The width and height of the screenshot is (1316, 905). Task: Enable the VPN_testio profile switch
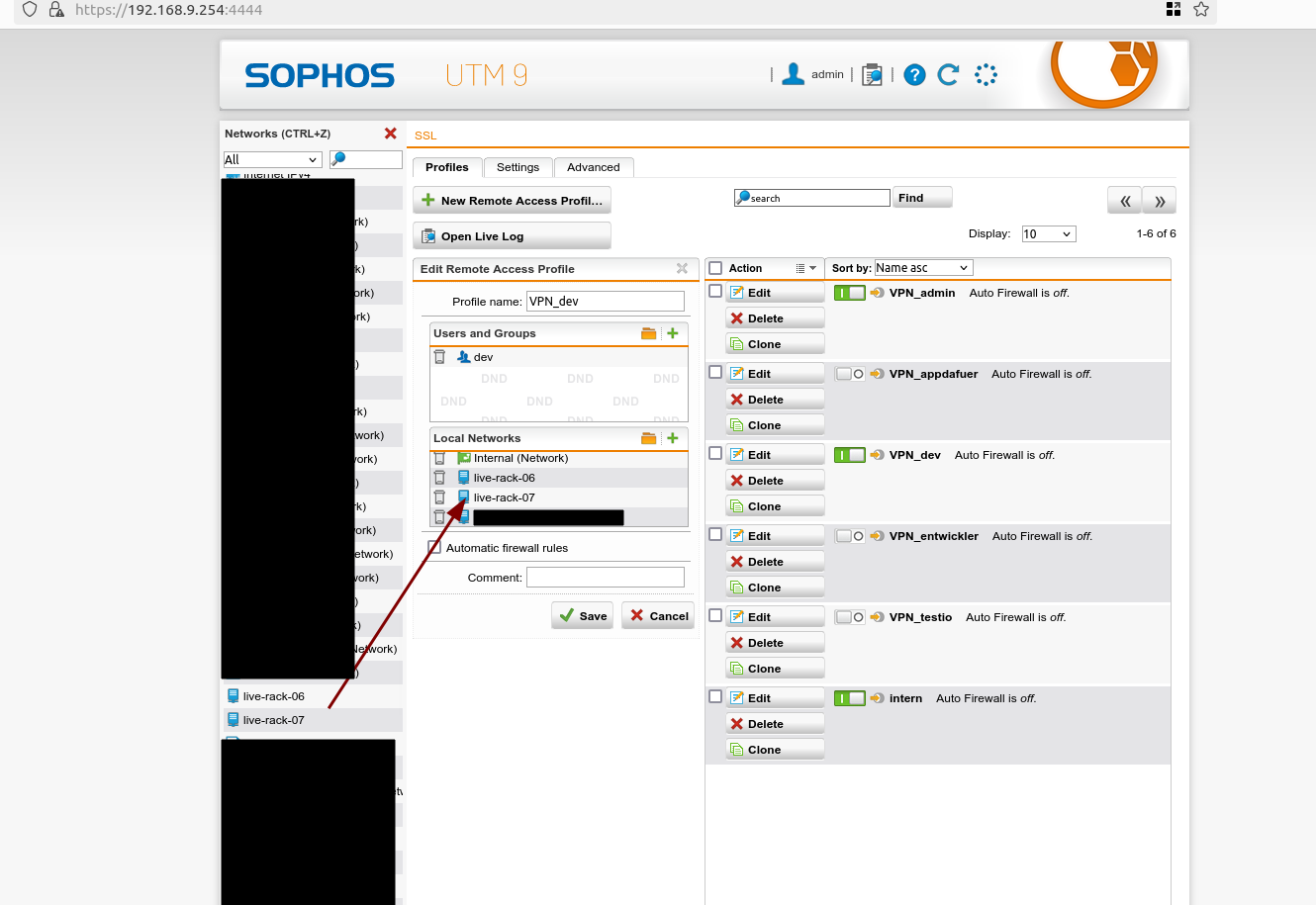click(849, 617)
